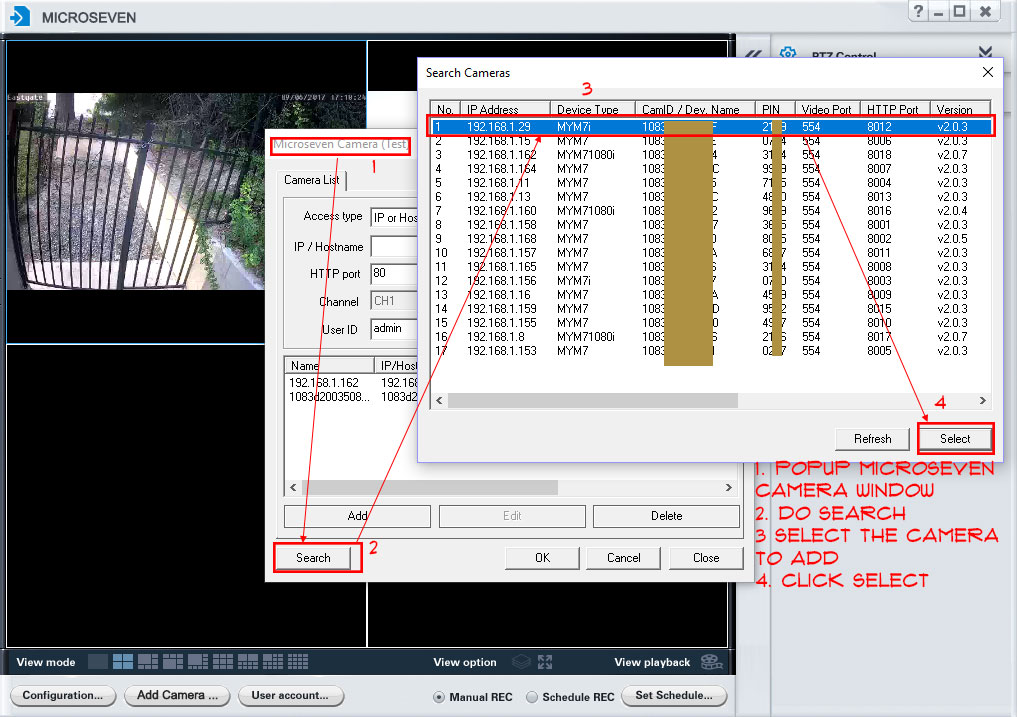This screenshot has width=1017, height=717.
Task: Sort by the Device Type column header
Action: click(x=592, y=109)
